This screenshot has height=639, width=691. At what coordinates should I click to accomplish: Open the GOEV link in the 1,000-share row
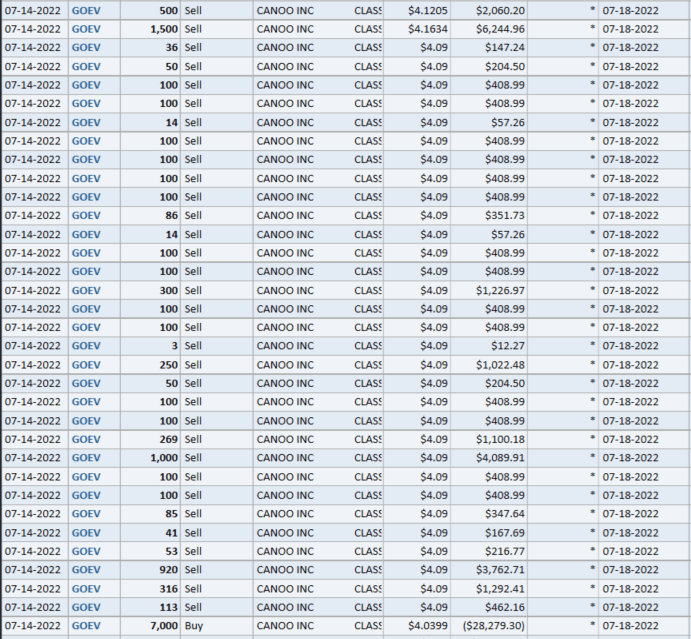coord(86,458)
